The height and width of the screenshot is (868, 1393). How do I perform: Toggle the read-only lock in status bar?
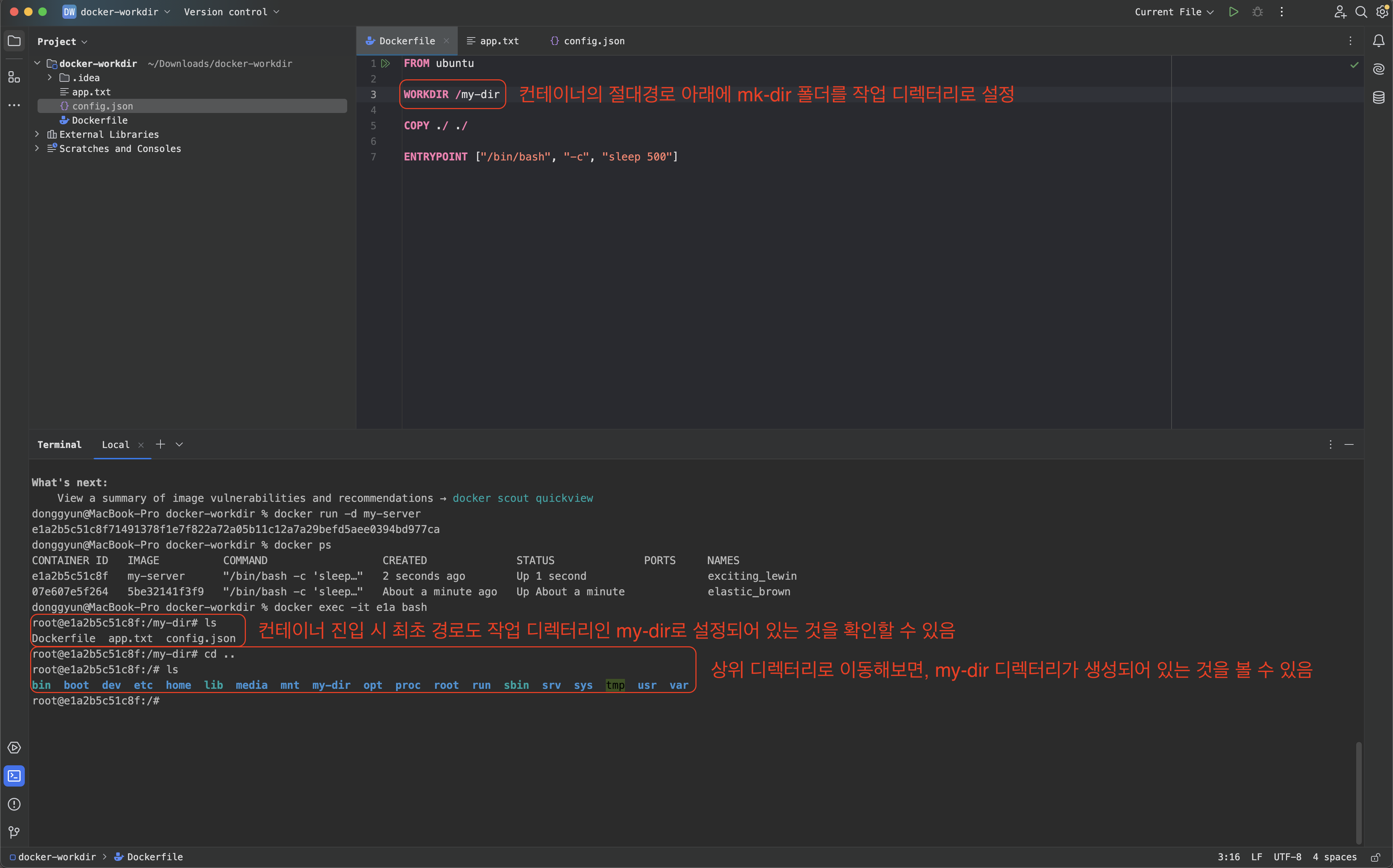(1375, 857)
